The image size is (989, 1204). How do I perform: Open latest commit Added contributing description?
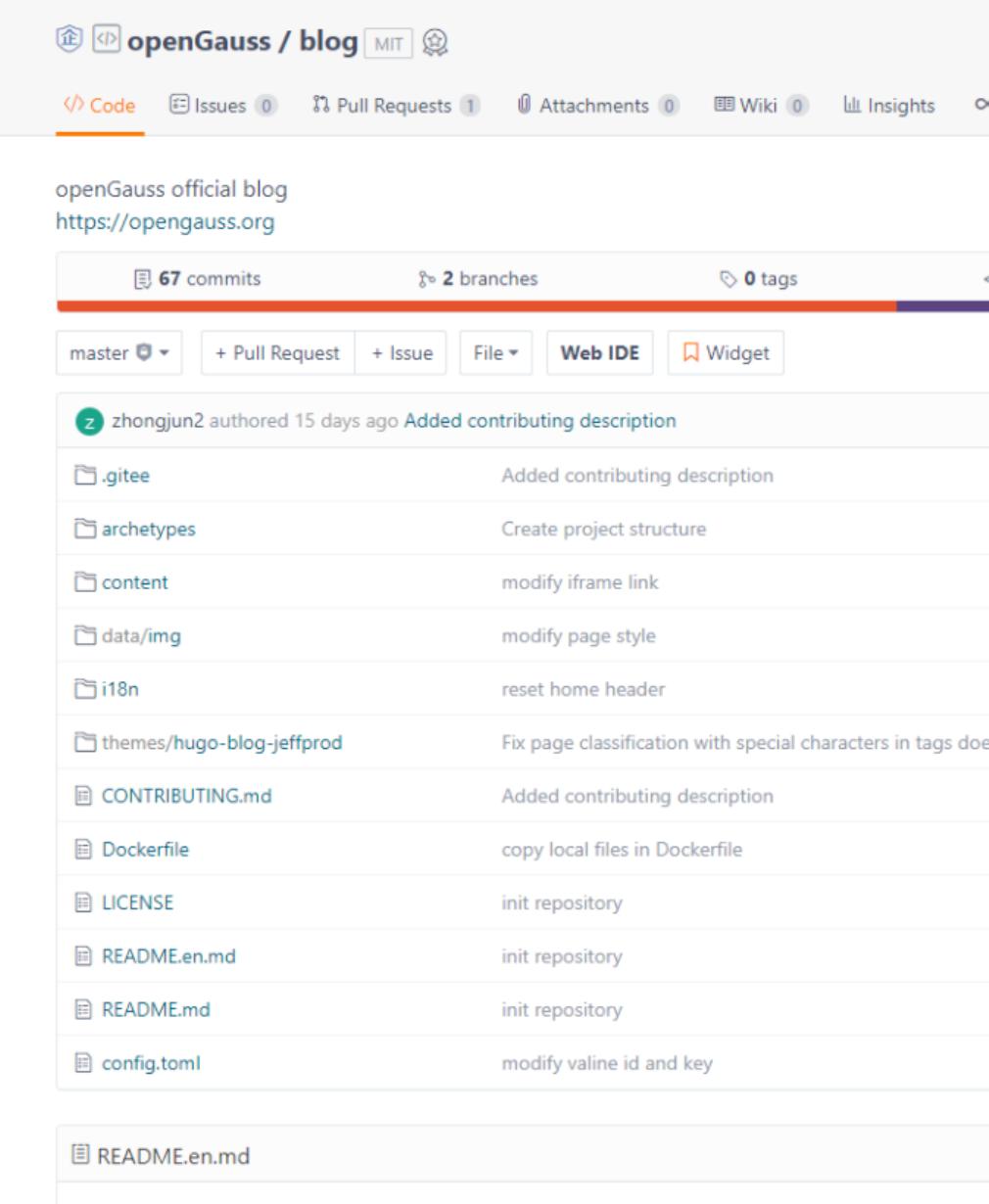(540, 421)
